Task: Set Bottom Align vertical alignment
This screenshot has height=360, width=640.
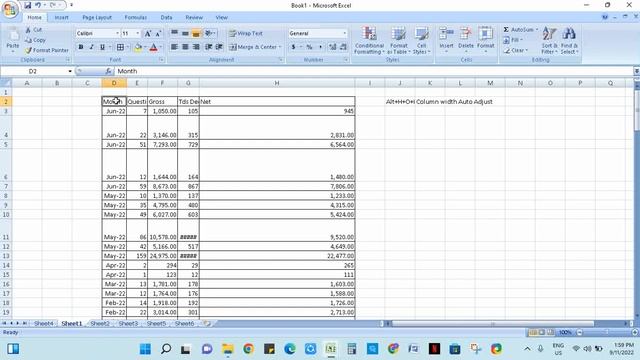Action: point(196,33)
